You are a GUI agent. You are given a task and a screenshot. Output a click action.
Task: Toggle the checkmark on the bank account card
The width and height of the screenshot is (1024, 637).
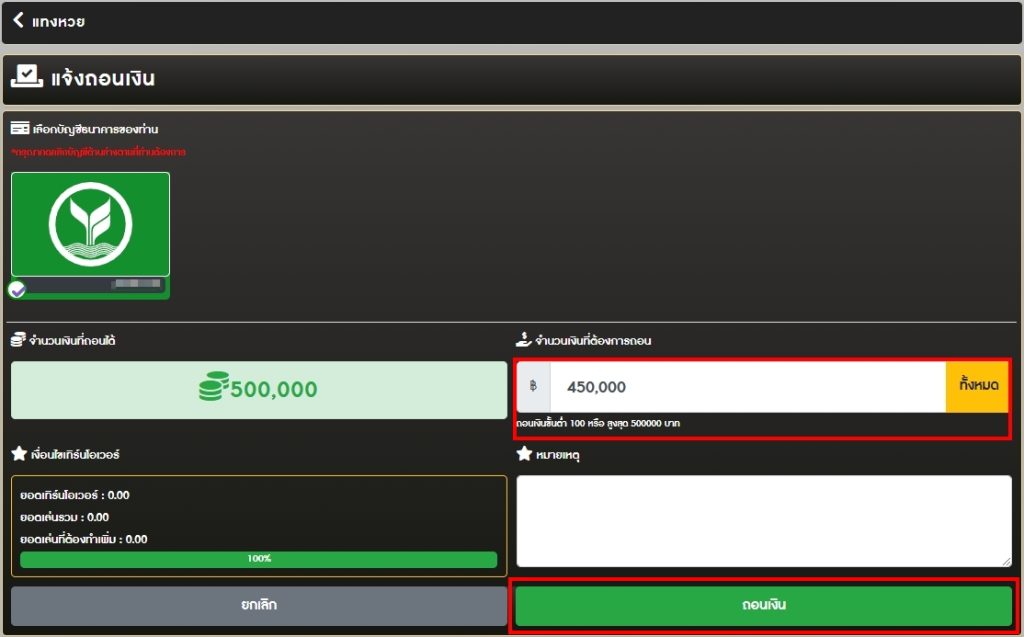18,289
